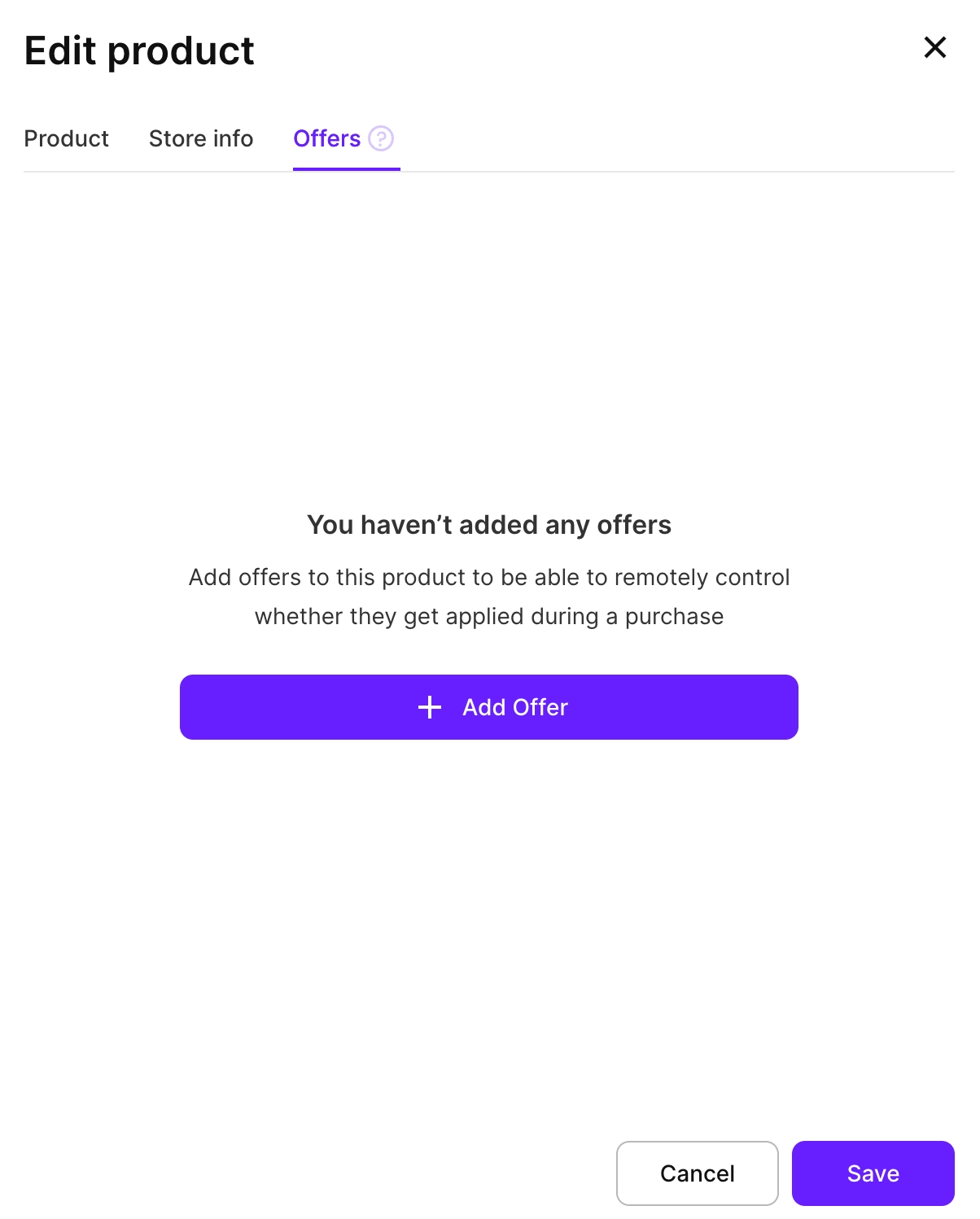Click the 'Add Offer' label text
The width and height of the screenshot is (980, 1219).
click(x=515, y=707)
